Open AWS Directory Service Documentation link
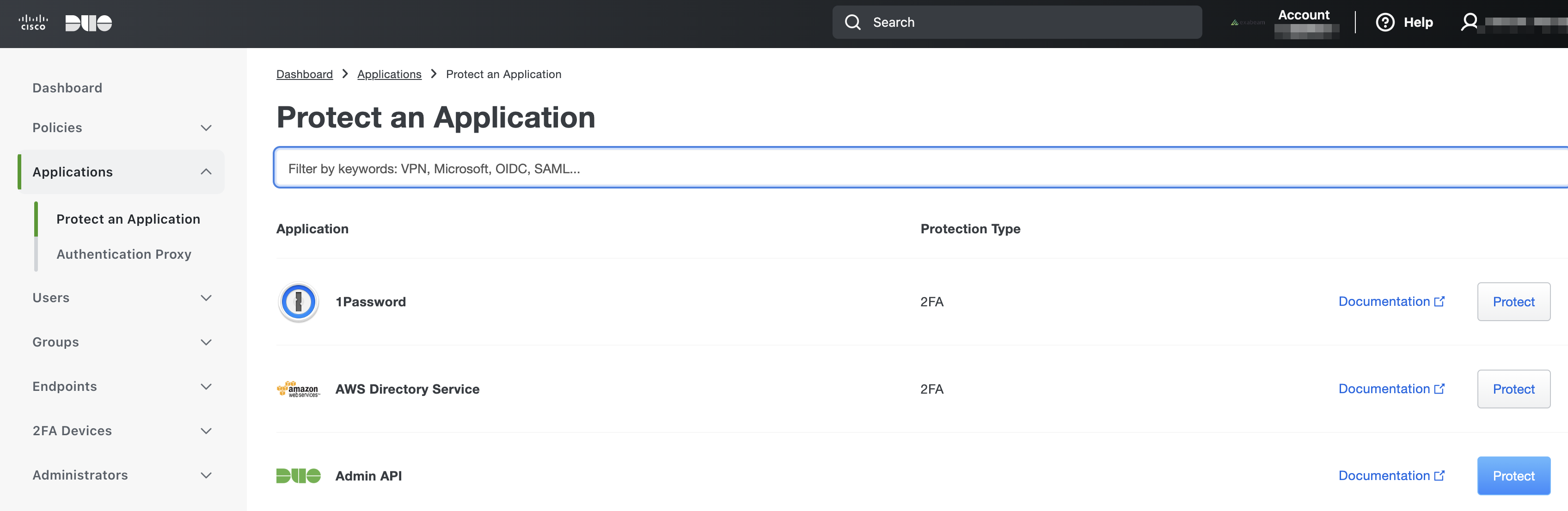1568x511 pixels. tap(1391, 389)
